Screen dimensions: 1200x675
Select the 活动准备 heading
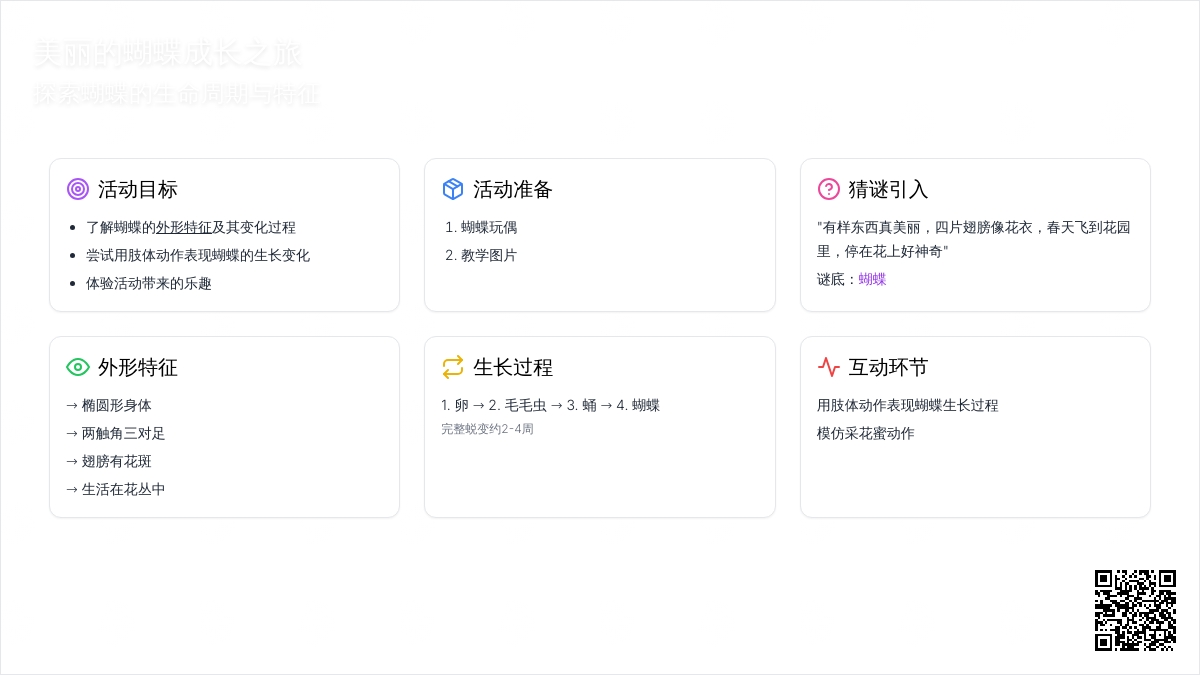pos(513,189)
